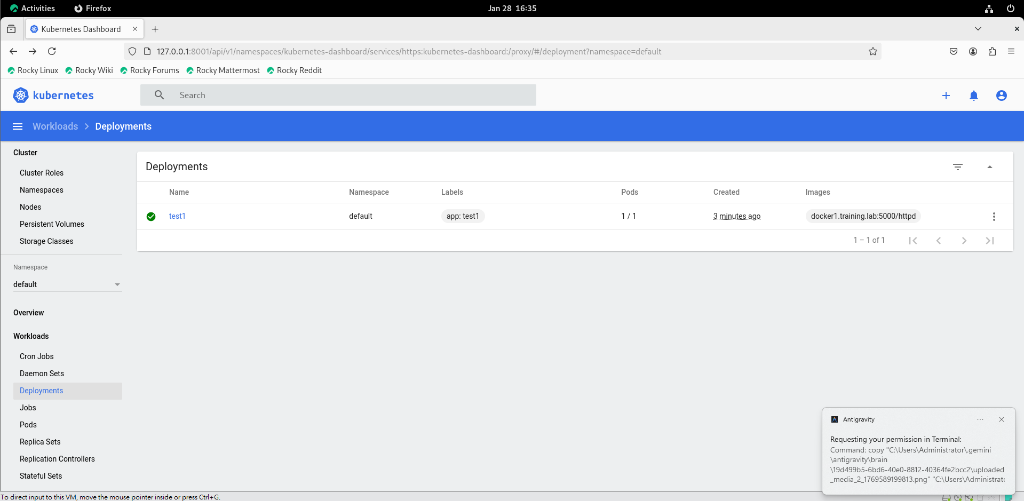Select Namespaces in the sidebar

coord(41,190)
